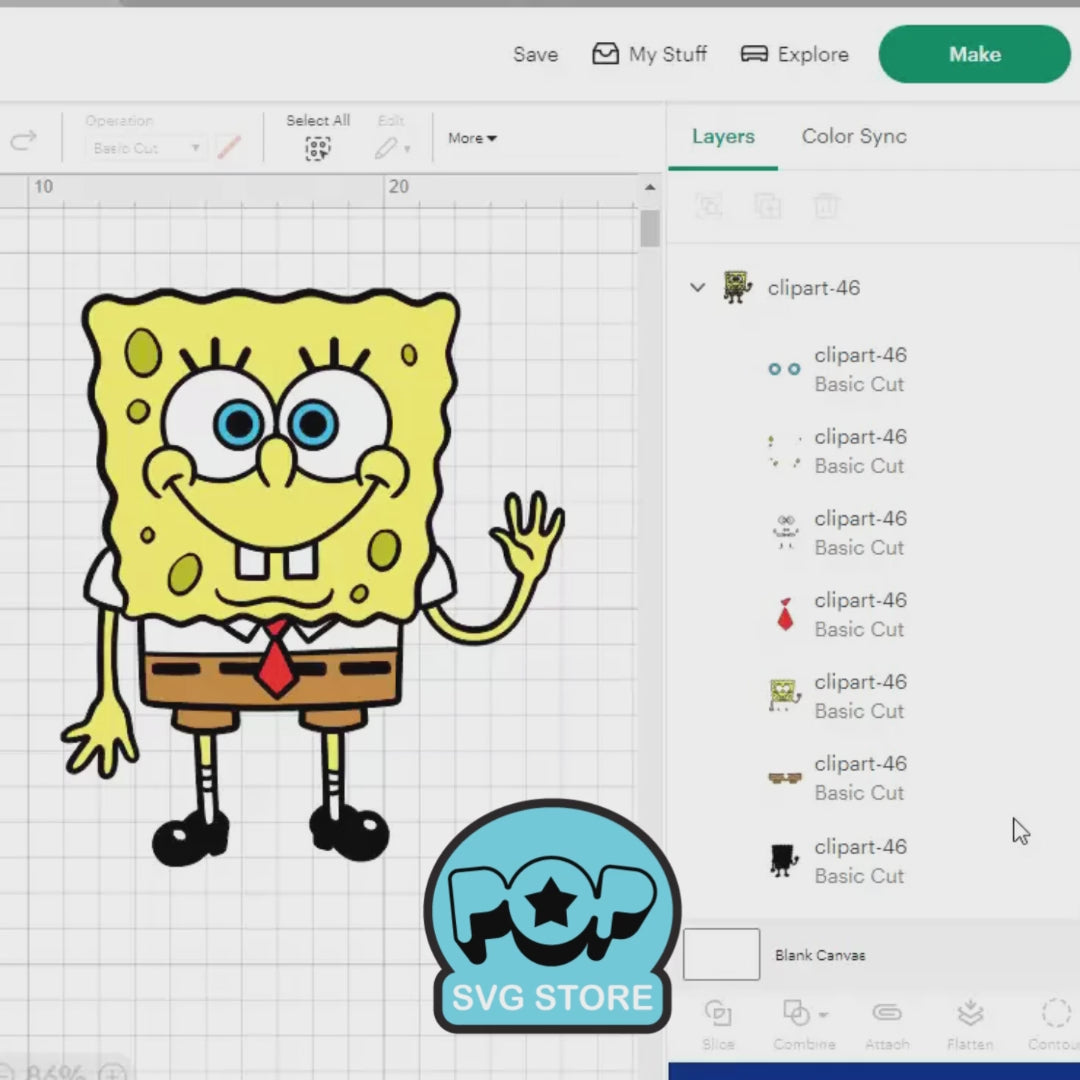This screenshot has width=1080, height=1080.
Task: Collapse the clipart-46 group chevron
Action: tap(698, 287)
